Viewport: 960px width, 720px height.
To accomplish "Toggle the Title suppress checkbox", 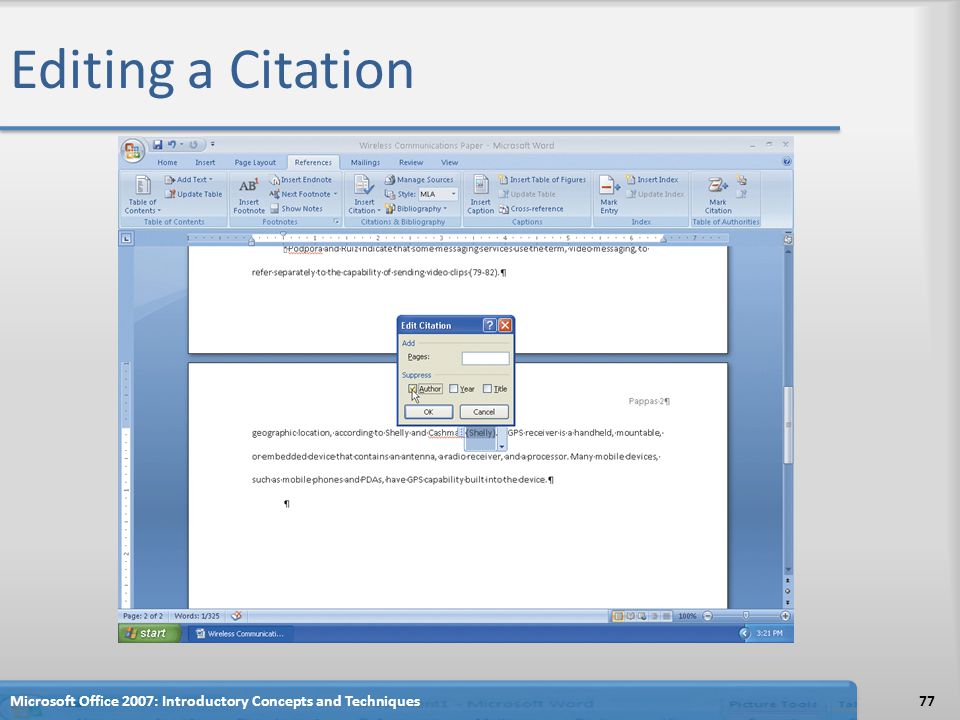I will pyautogui.click(x=487, y=389).
